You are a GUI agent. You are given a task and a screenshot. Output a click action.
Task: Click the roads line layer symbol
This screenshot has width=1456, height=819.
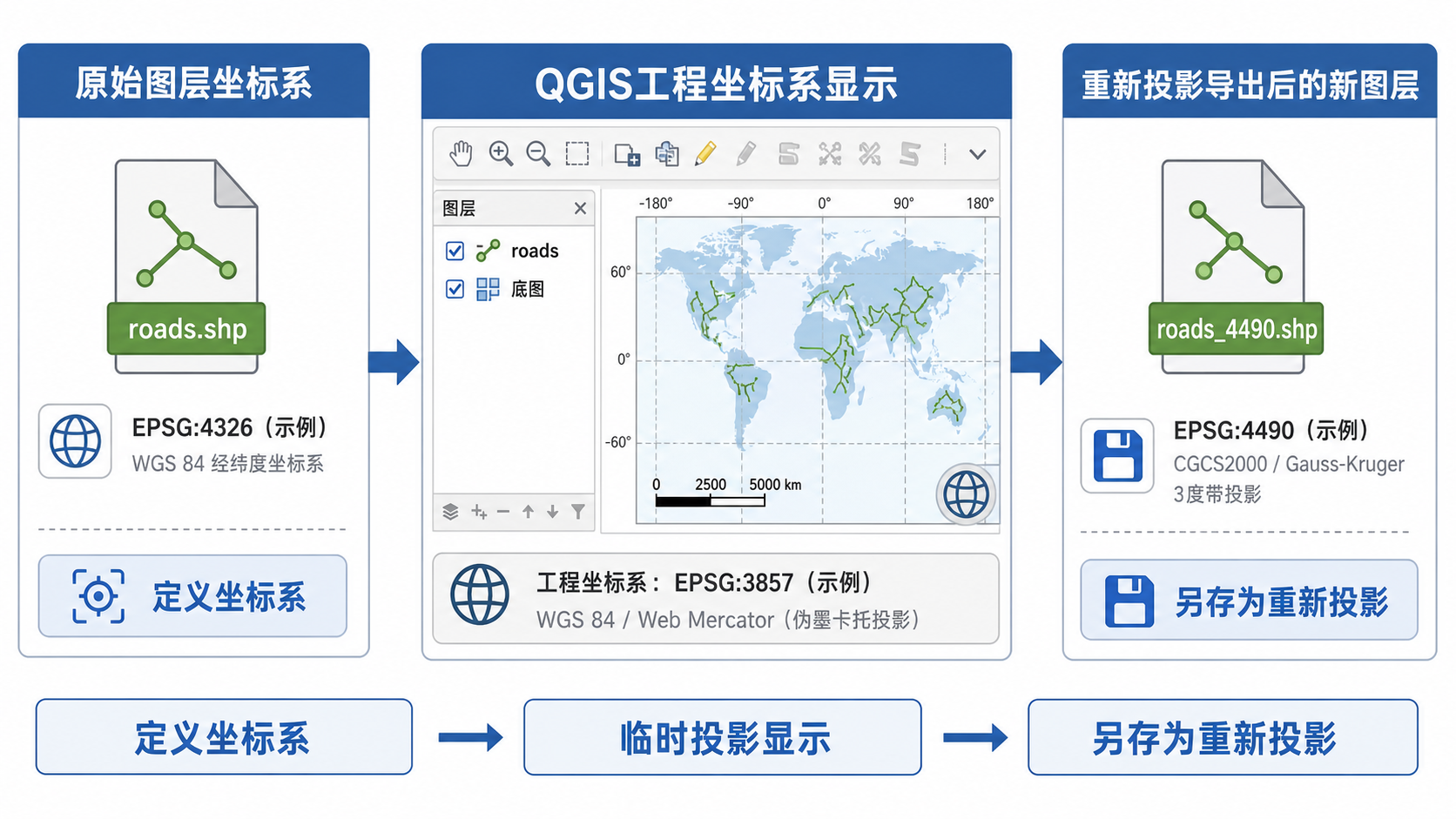(488, 251)
